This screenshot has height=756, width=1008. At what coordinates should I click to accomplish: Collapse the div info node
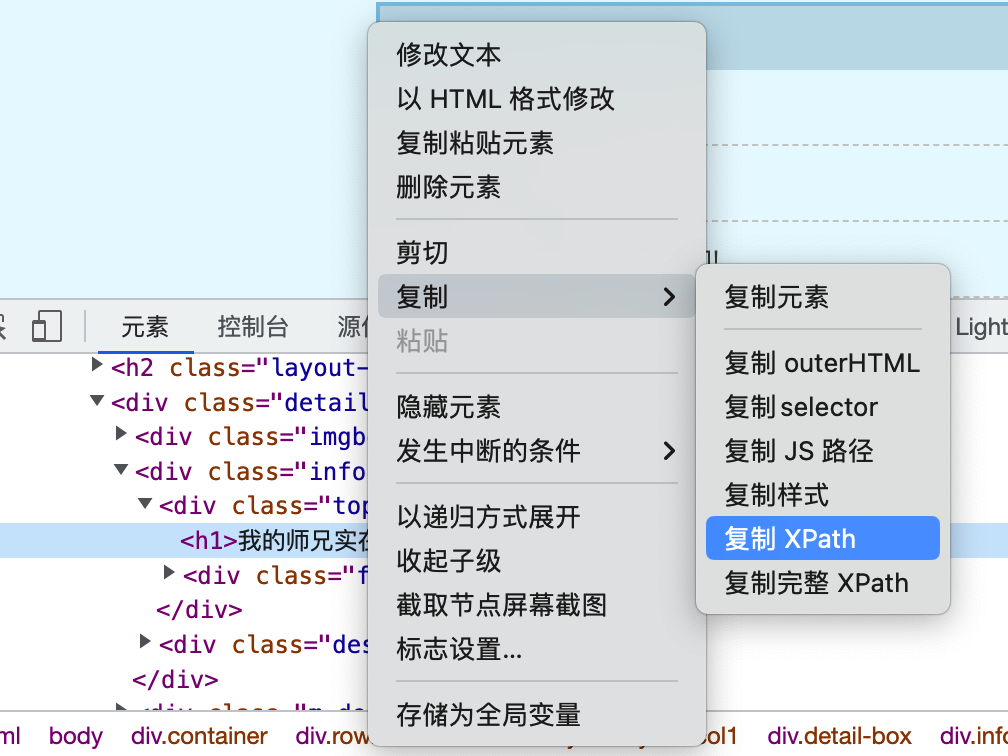pyautogui.click(x=121, y=469)
